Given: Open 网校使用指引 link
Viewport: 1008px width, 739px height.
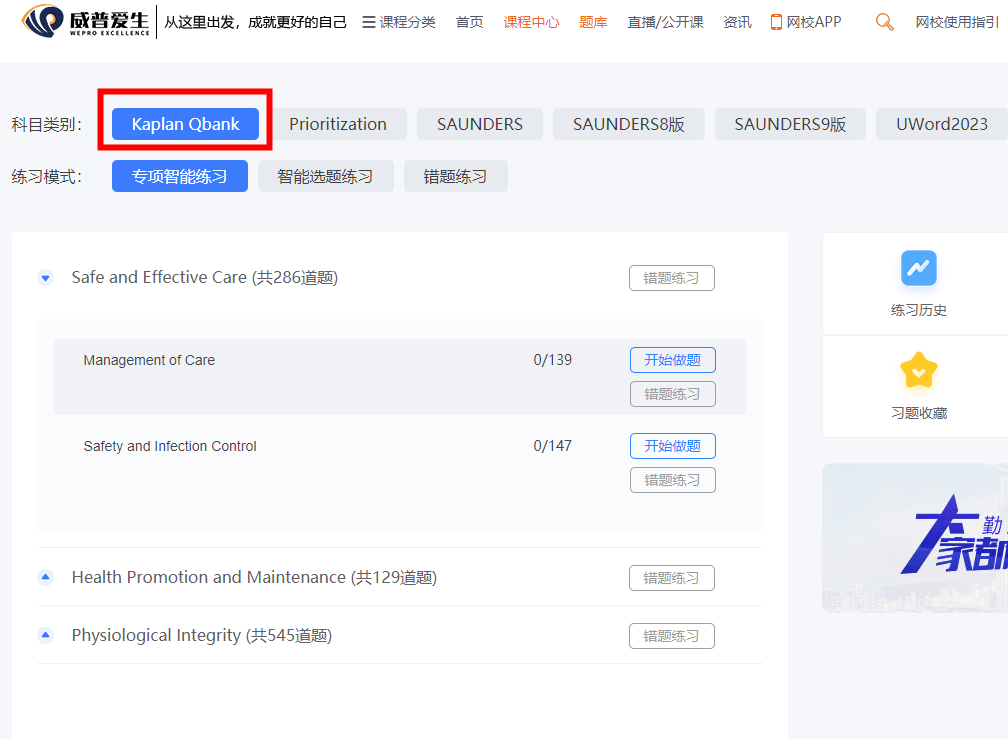Looking at the screenshot, I should [x=957, y=22].
